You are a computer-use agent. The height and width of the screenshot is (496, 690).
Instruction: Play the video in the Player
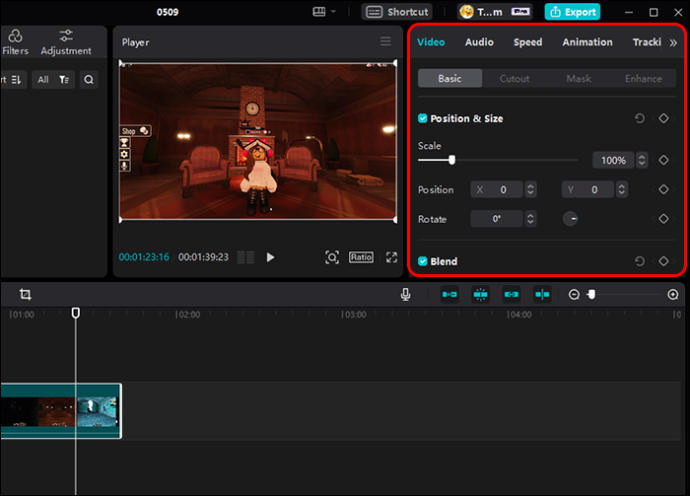click(x=270, y=257)
